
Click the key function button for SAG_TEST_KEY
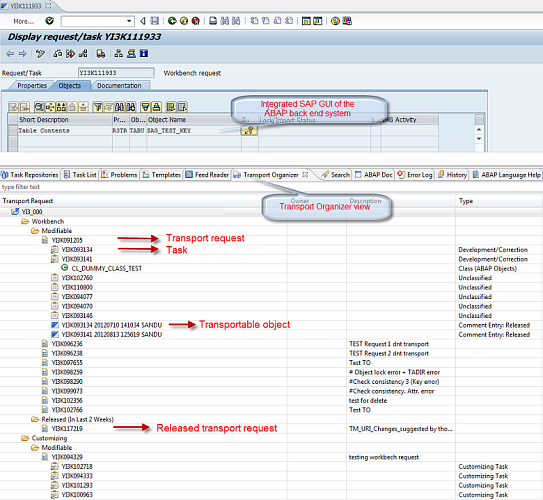coord(249,131)
